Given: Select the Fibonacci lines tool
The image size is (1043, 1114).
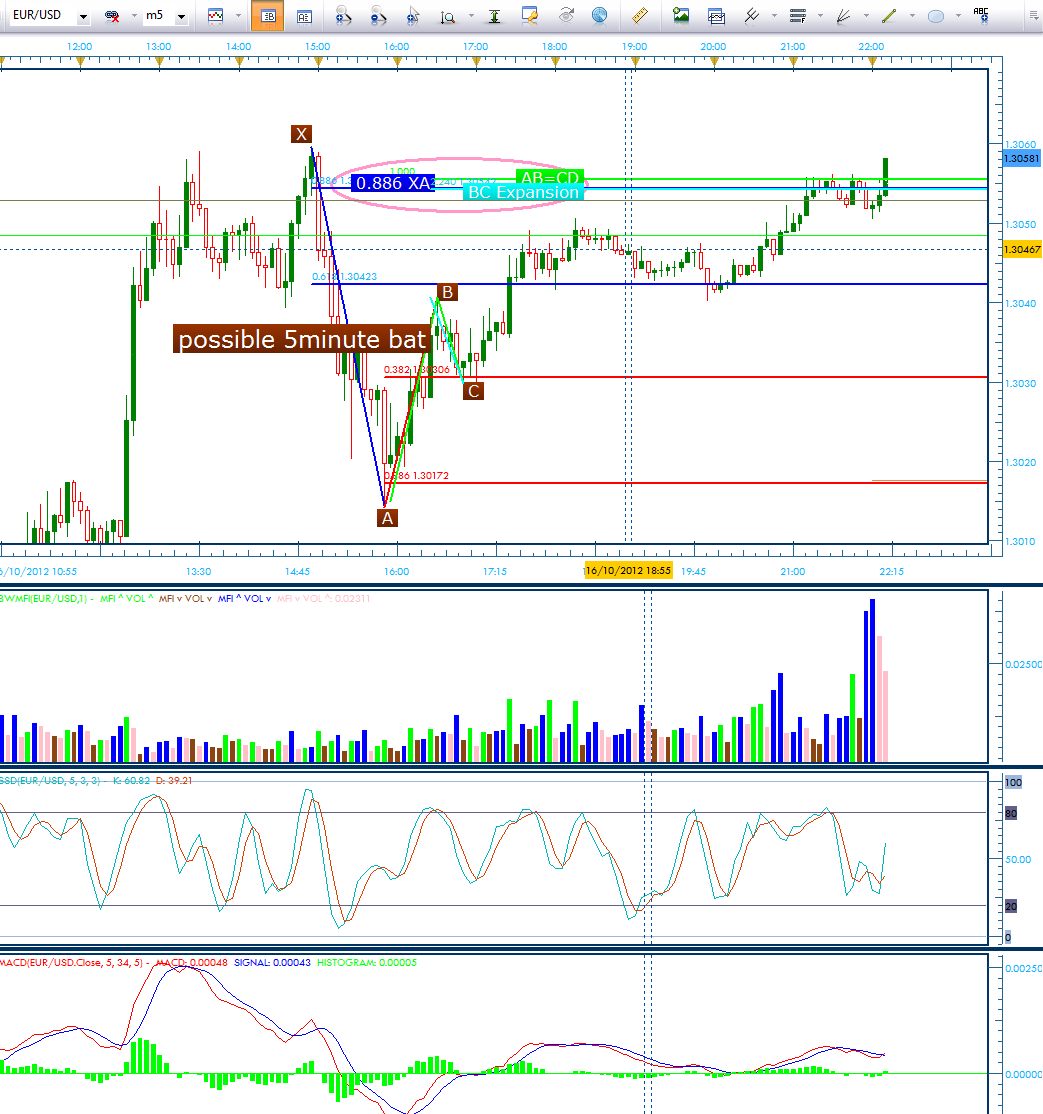Looking at the screenshot, I should click(x=798, y=16).
